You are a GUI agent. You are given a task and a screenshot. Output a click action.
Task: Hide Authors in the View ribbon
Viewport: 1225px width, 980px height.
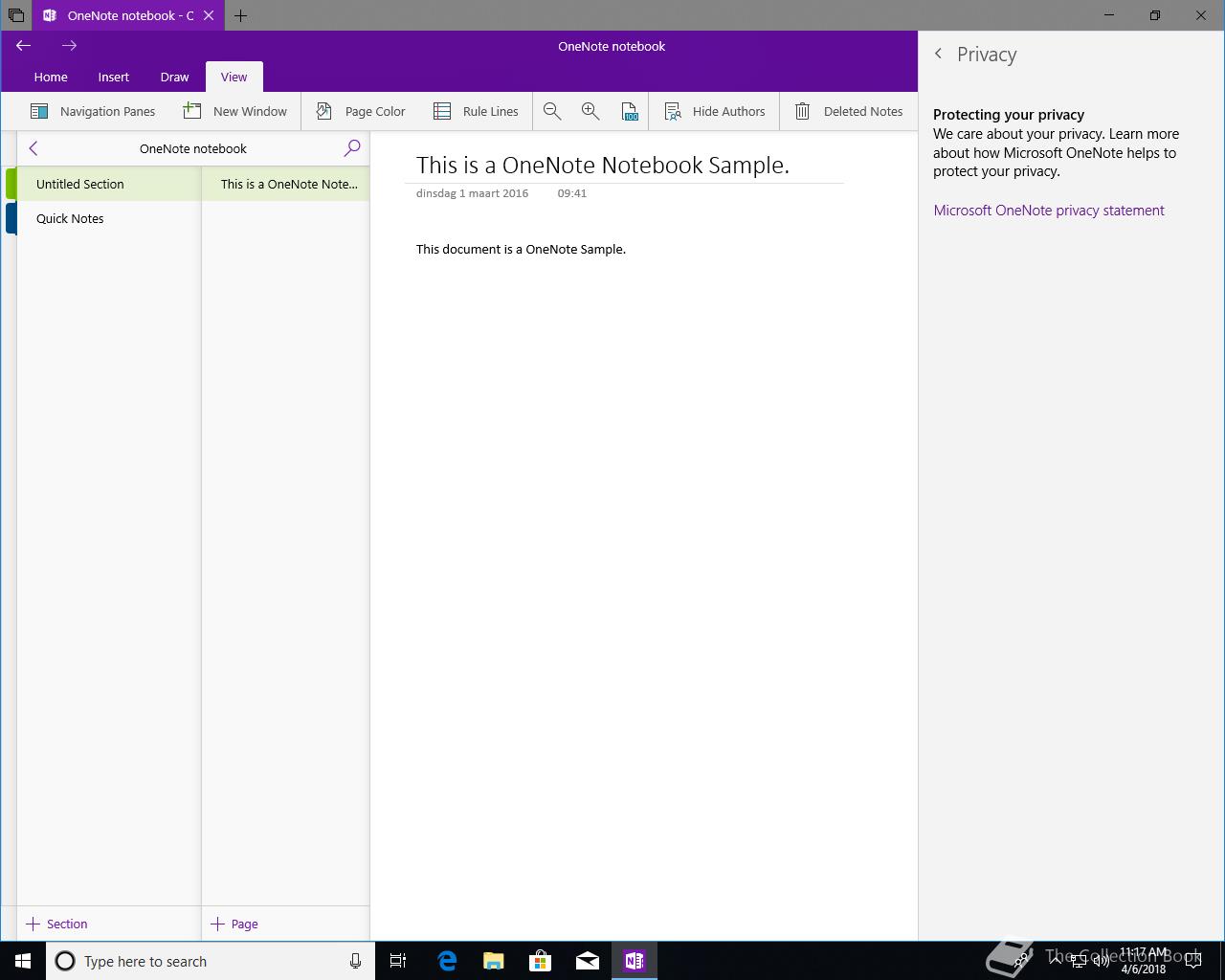click(x=715, y=111)
